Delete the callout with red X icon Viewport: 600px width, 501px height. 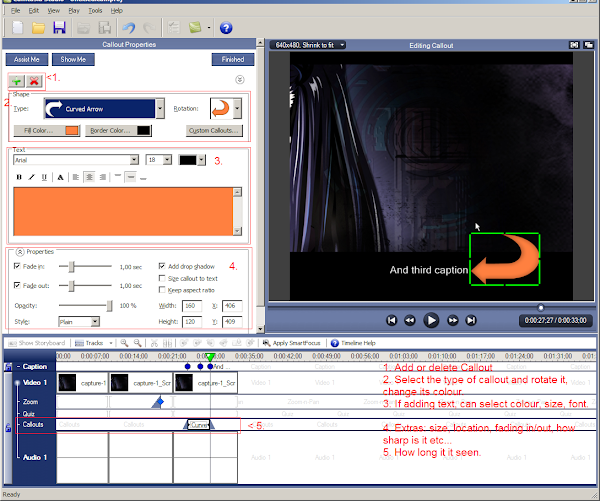pyautogui.click(x=34, y=79)
